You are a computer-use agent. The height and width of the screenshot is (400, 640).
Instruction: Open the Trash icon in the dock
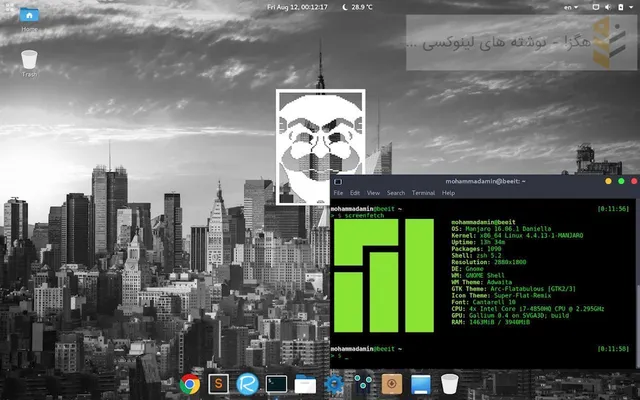450,384
